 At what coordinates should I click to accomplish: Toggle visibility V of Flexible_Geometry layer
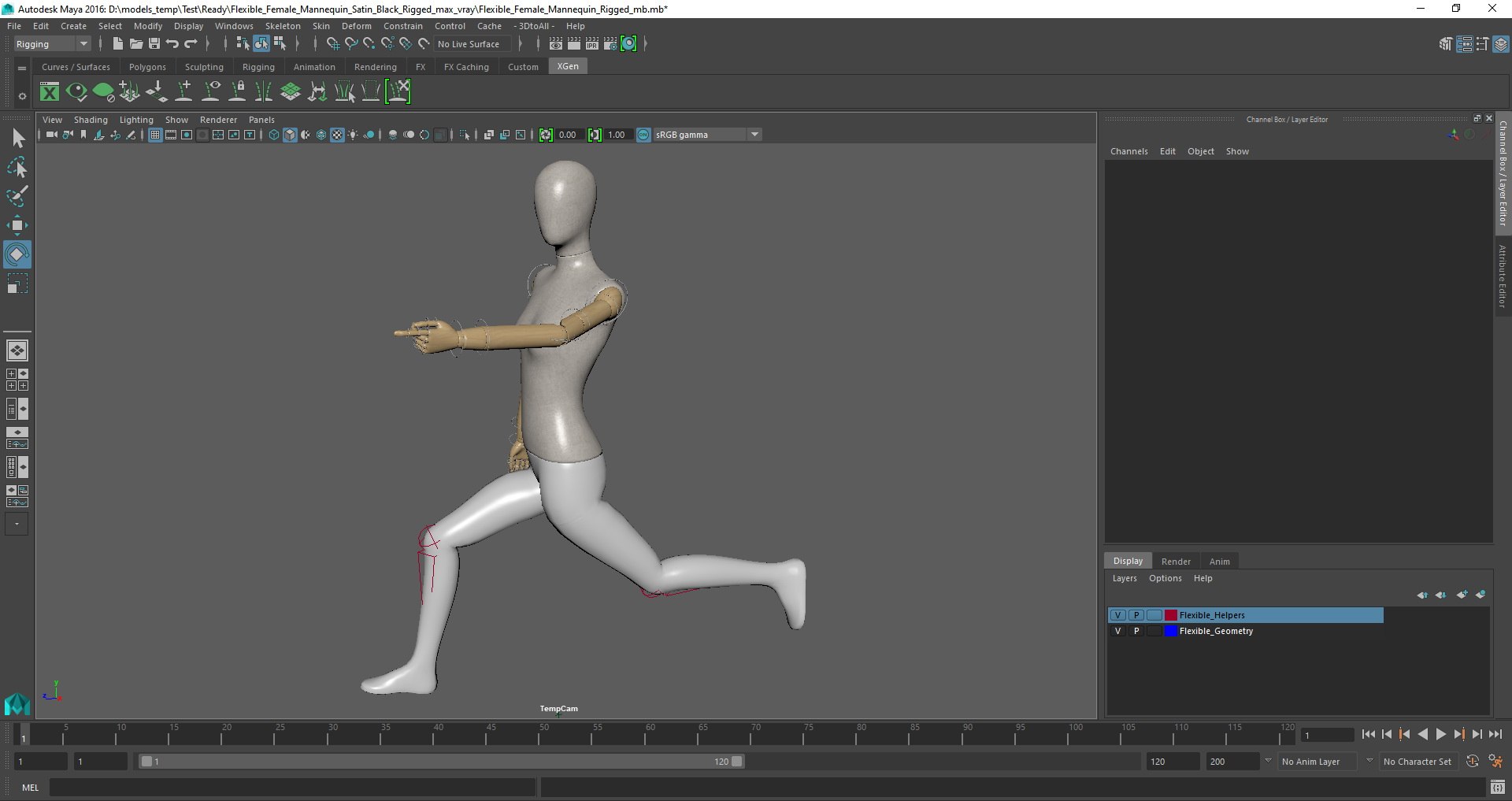(x=1117, y=631)
